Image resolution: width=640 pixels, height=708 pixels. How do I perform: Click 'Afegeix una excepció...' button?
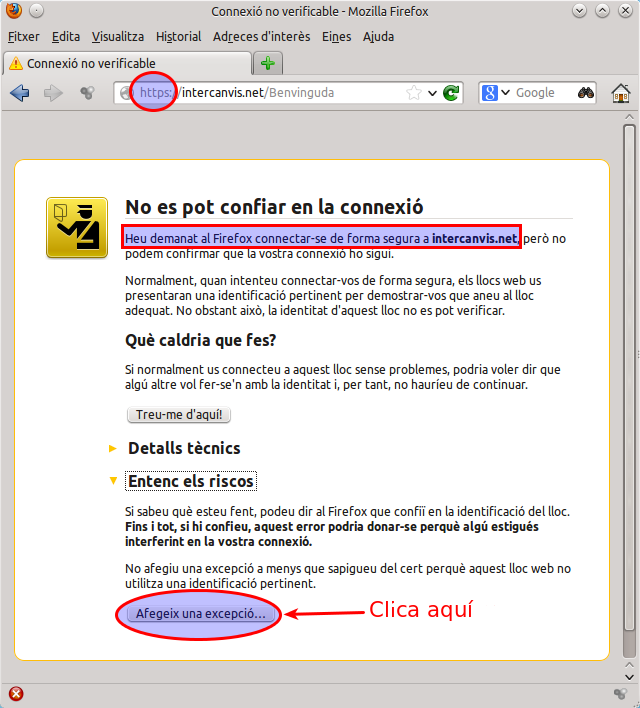(x=201, y=614)
